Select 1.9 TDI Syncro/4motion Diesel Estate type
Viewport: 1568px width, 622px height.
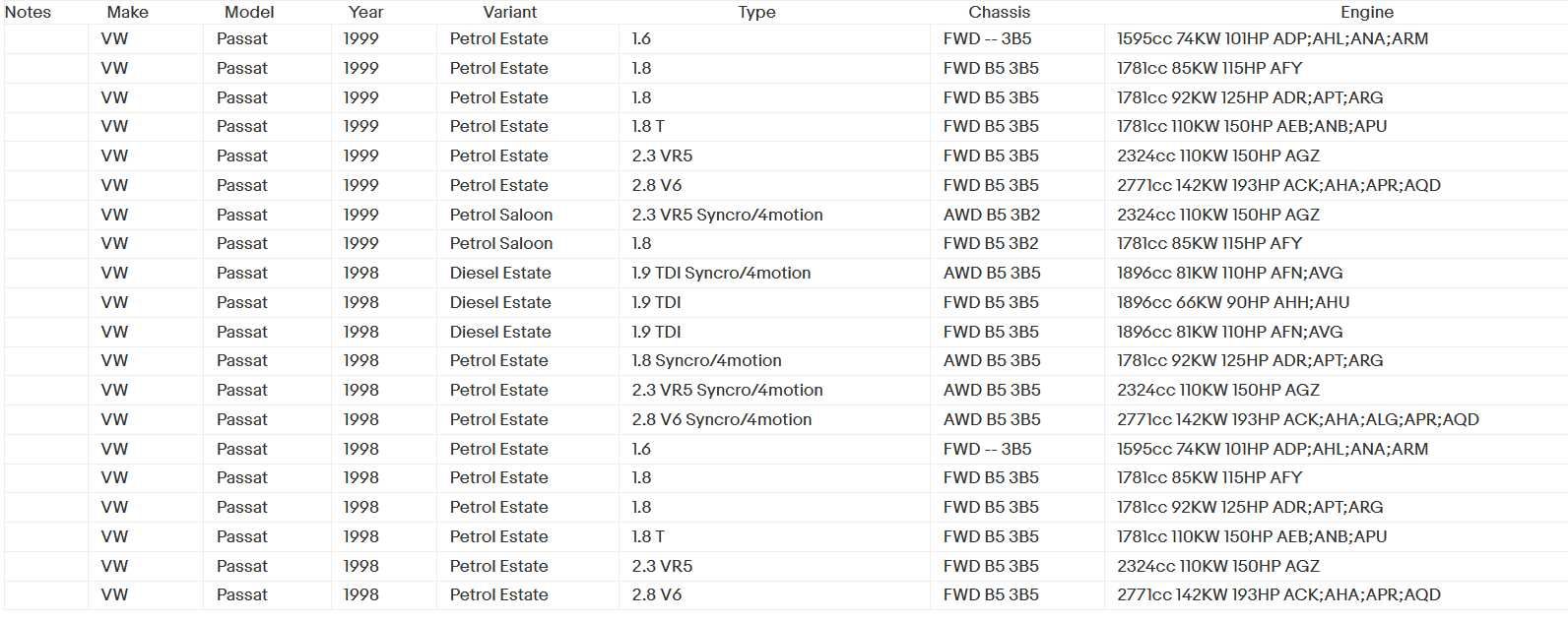pos(721,273)
